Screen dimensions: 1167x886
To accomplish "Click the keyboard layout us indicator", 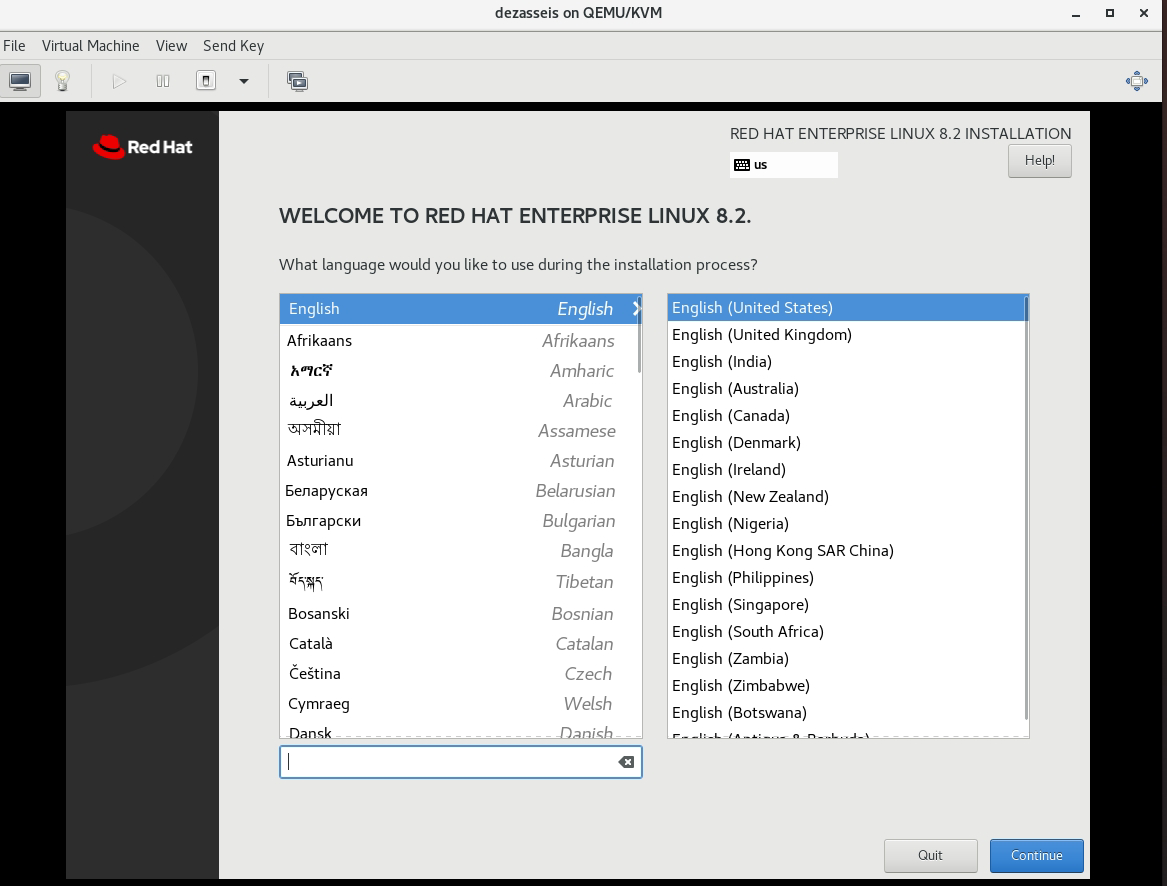I will 784,165.
